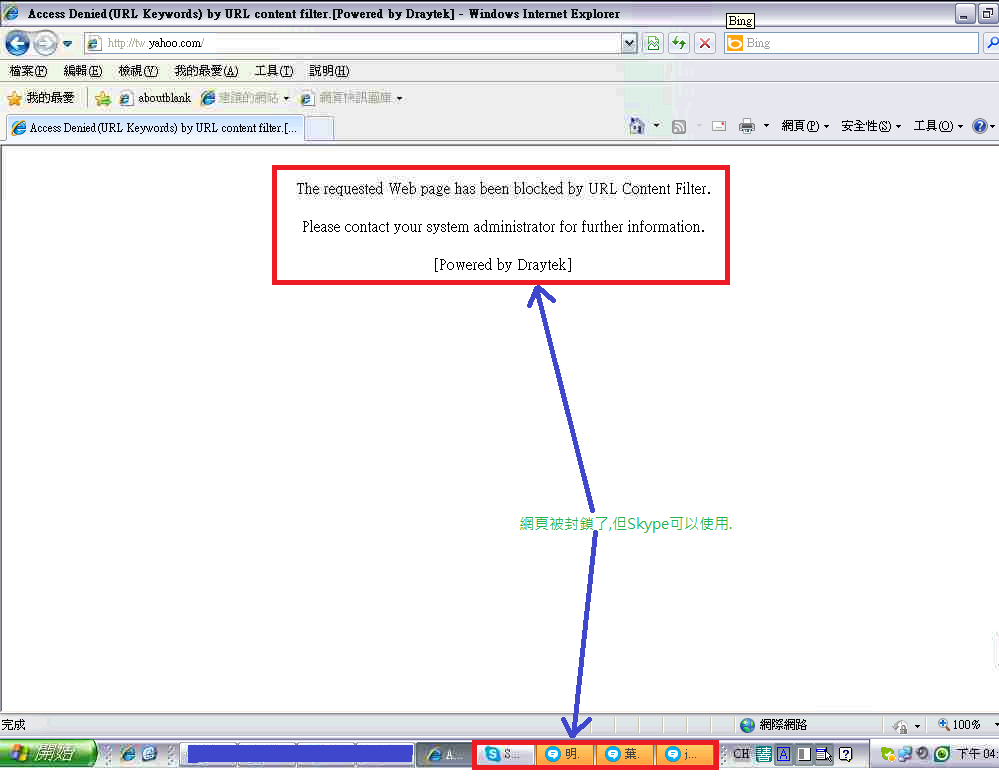Click the Read Mail envelope icon
This screenshot has height=779, width=999.
[719, 126]
